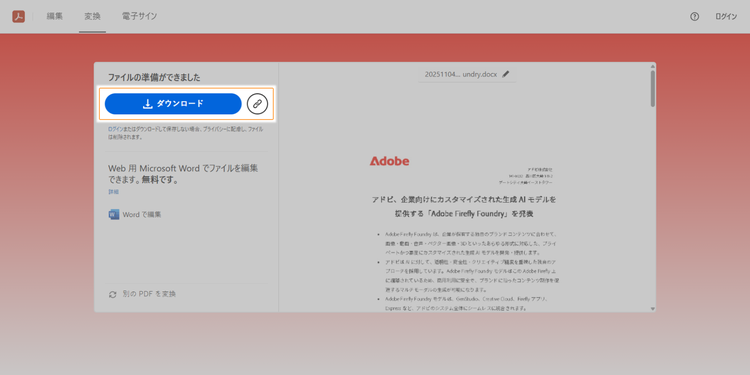Click the Adobe logo in the document preview
750x375 pixels.
(x=389, y=161)
